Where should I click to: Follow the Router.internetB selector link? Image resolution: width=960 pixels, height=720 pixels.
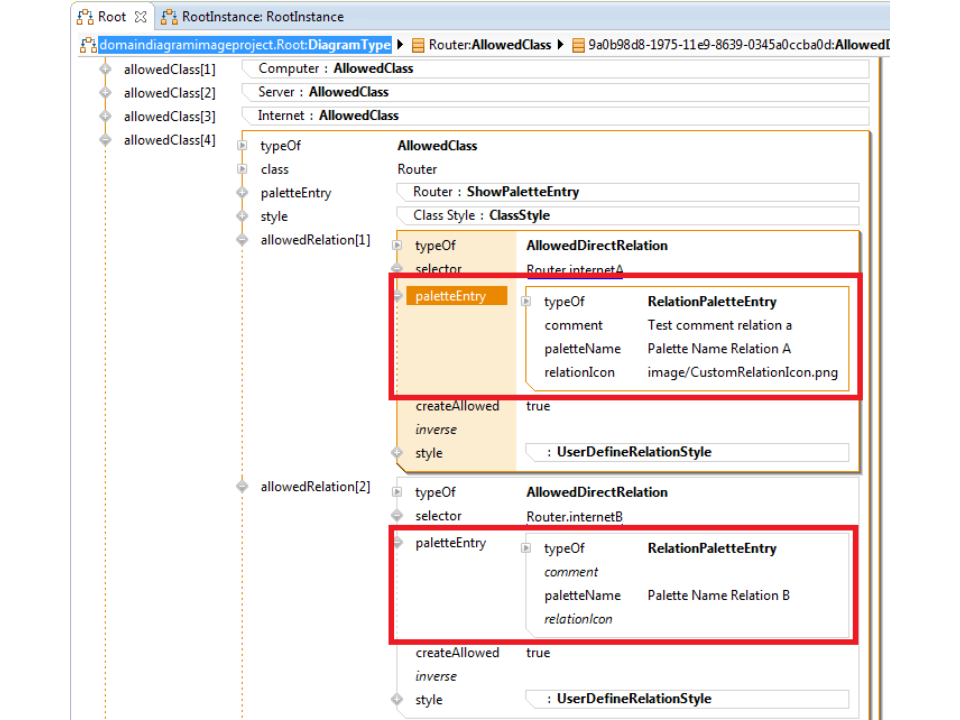pos(574,517)
